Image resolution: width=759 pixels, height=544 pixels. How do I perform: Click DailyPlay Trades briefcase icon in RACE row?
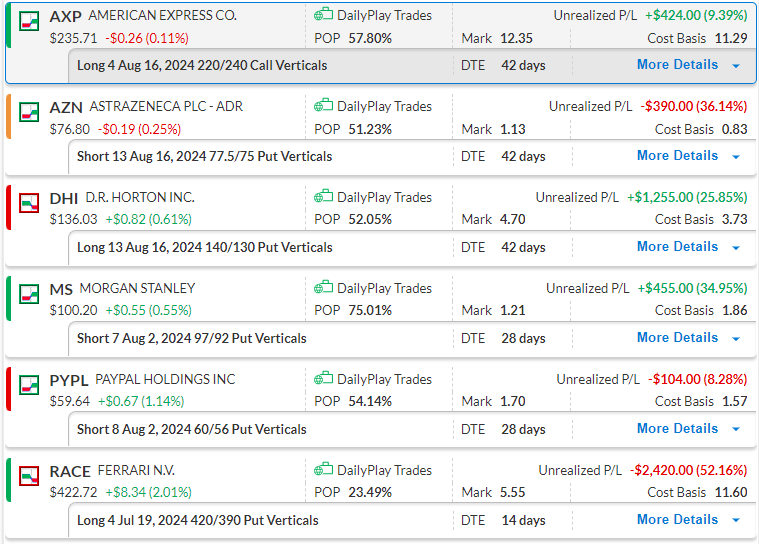coord(323,469)
